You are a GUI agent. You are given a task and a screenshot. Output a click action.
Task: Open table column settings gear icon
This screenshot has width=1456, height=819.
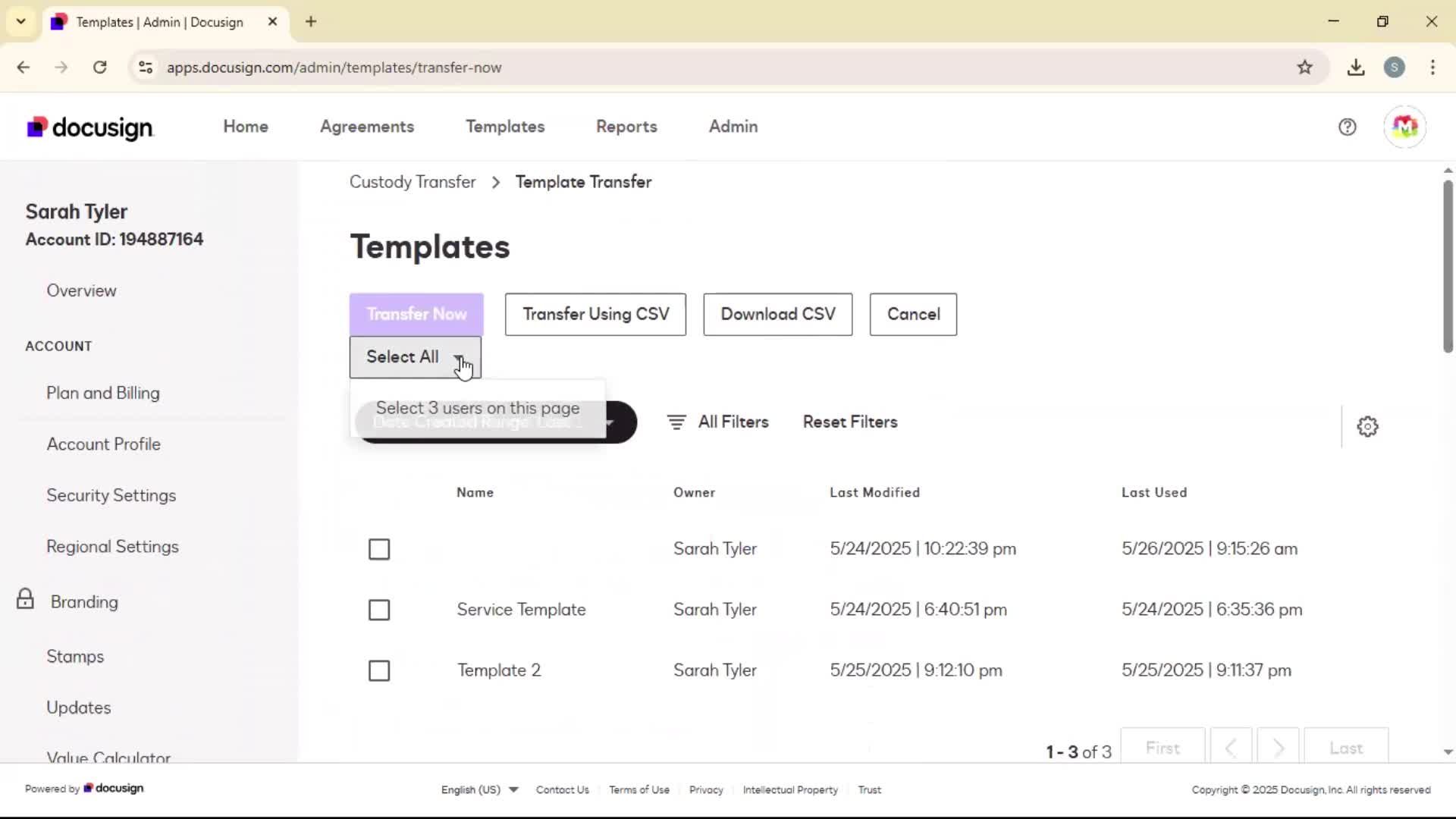(x=1367, y=426)
